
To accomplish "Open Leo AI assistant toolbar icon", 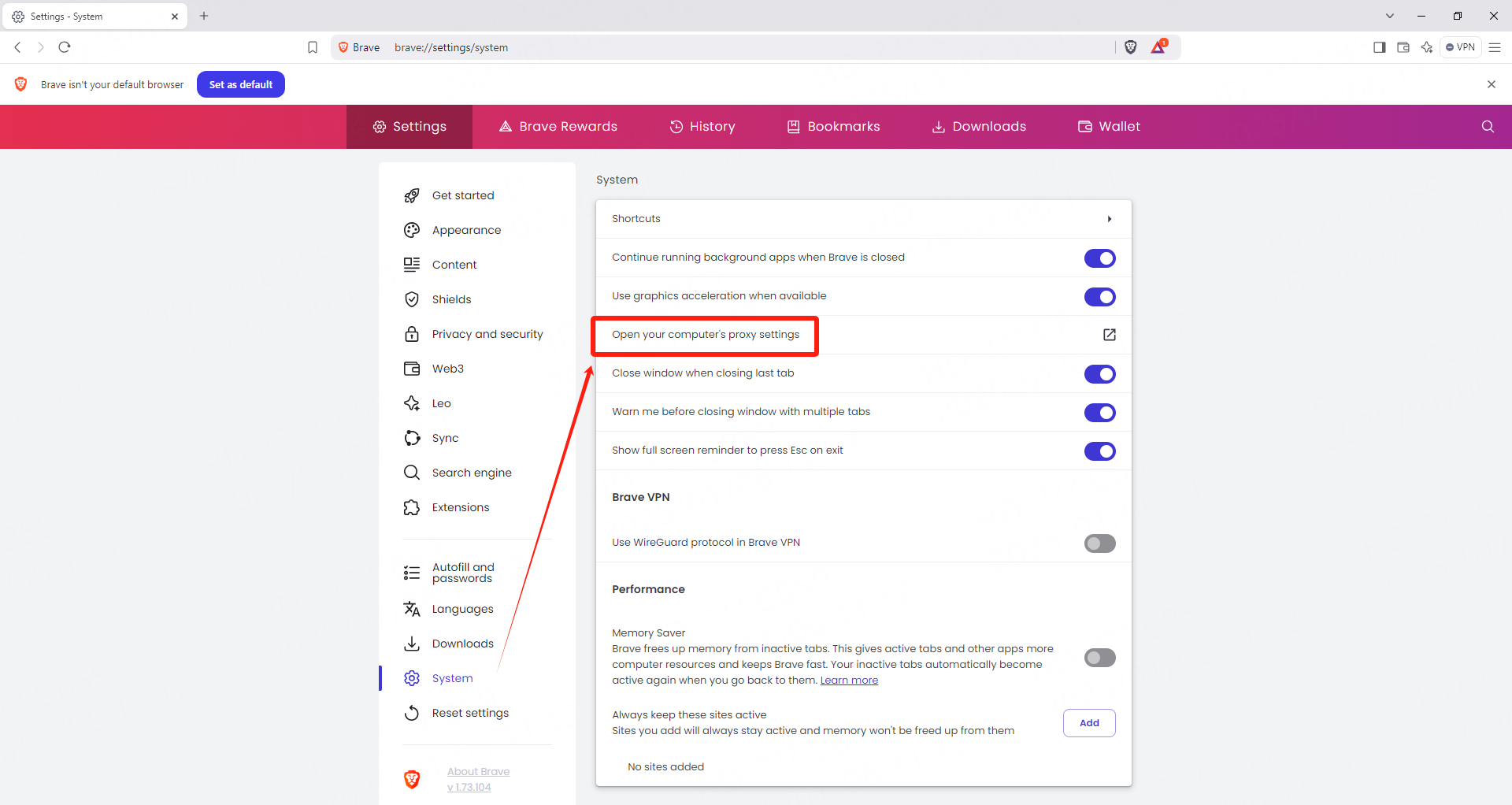I will pos(1426,47).
